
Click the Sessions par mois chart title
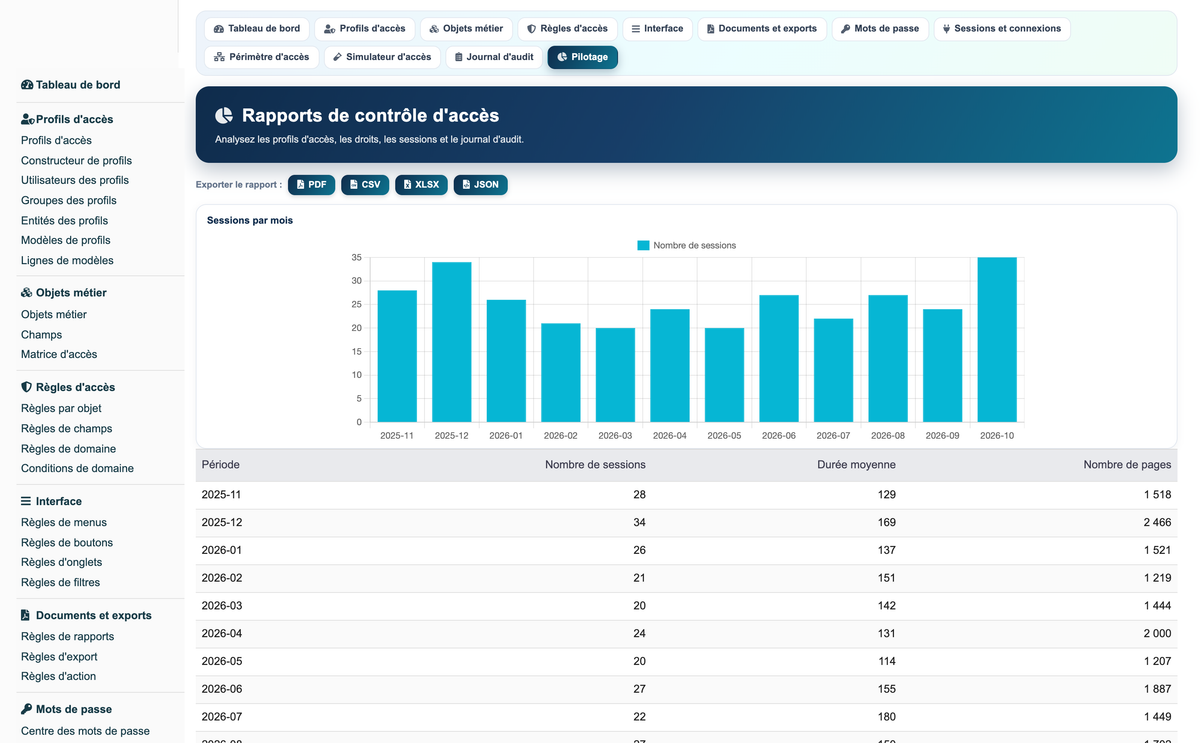click(x=250, y=220)
